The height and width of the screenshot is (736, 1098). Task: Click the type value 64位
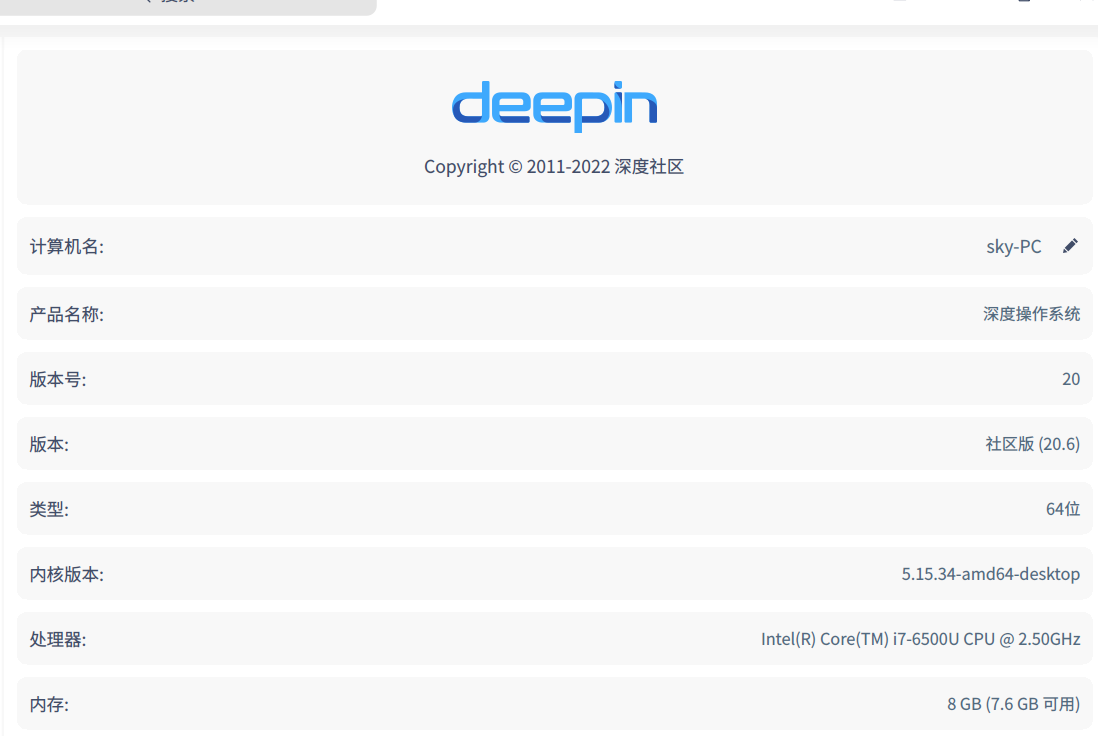tap(1062, 509)
